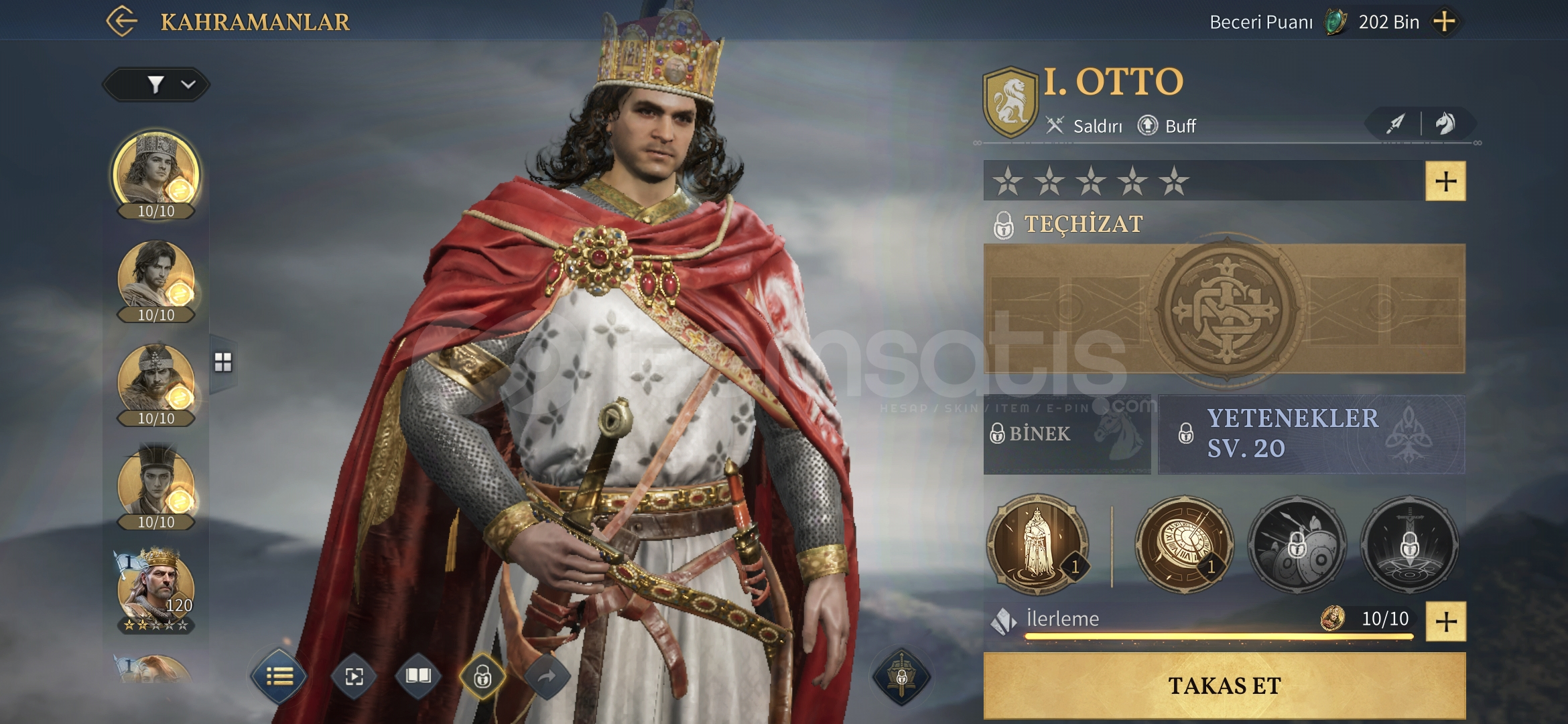
Task: Add more Beceri Puanı with plus
Action: [x=1444, y=22]
